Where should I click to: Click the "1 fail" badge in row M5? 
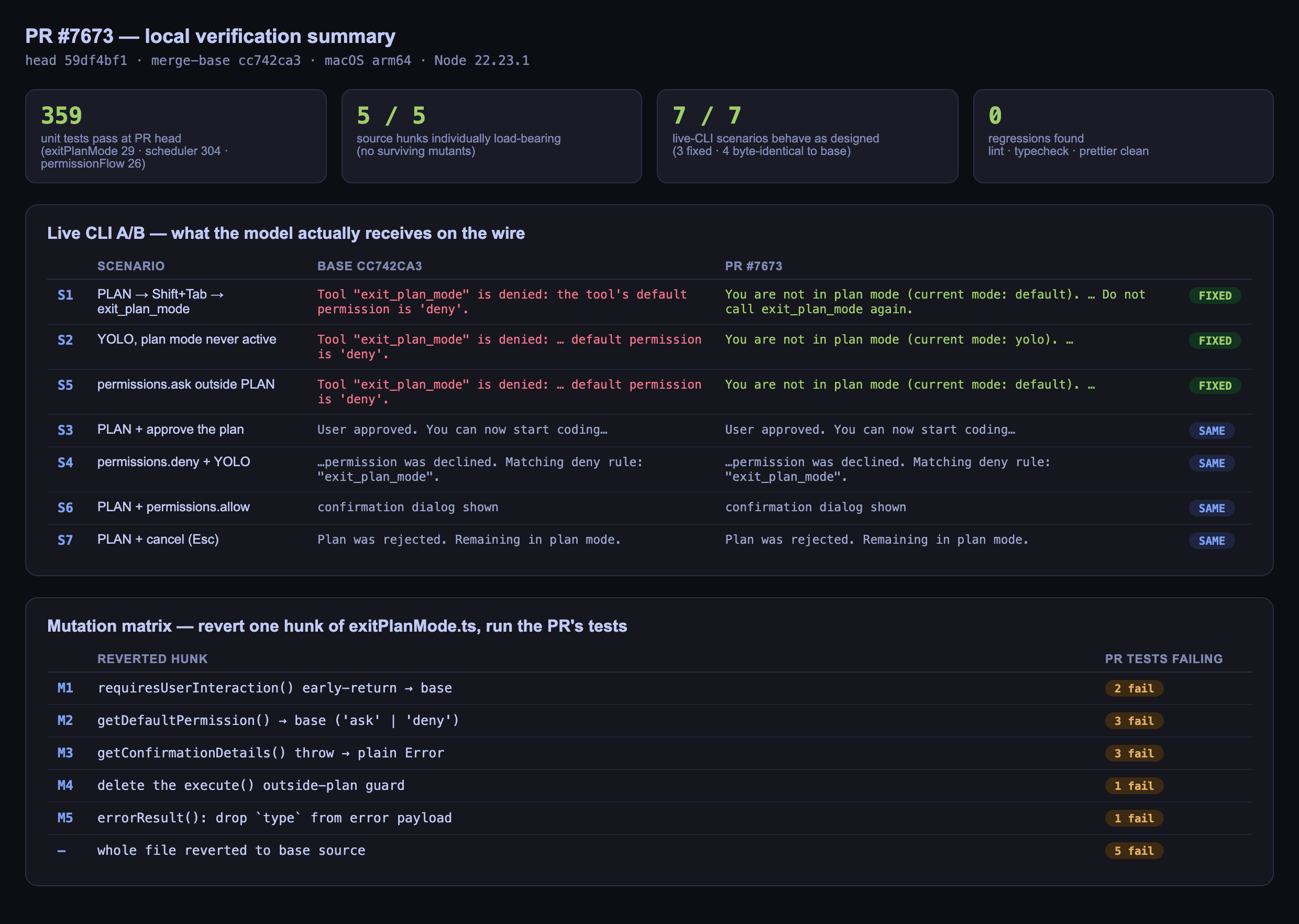[x=1134, y=818]
